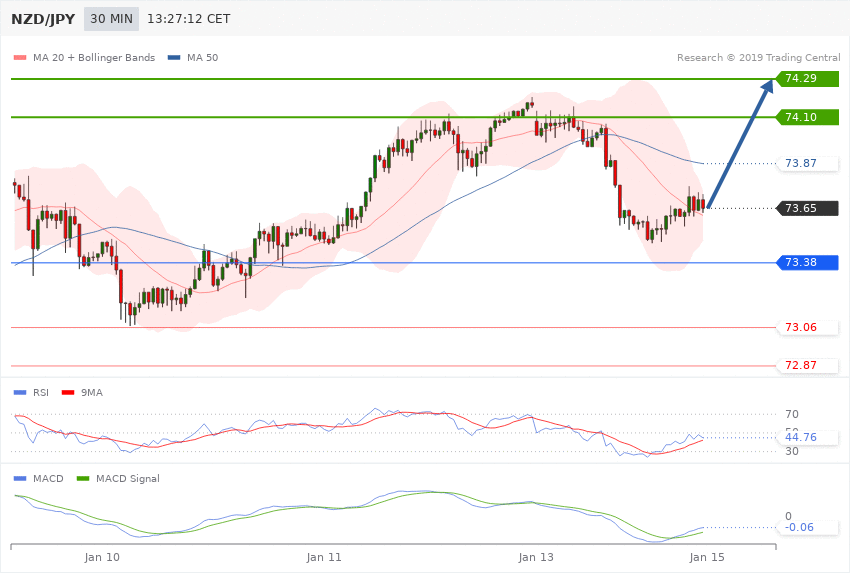This screenshot has height=576, width=850.
Task: Click the Jan 15 date axis label
Action: (706, 558)
